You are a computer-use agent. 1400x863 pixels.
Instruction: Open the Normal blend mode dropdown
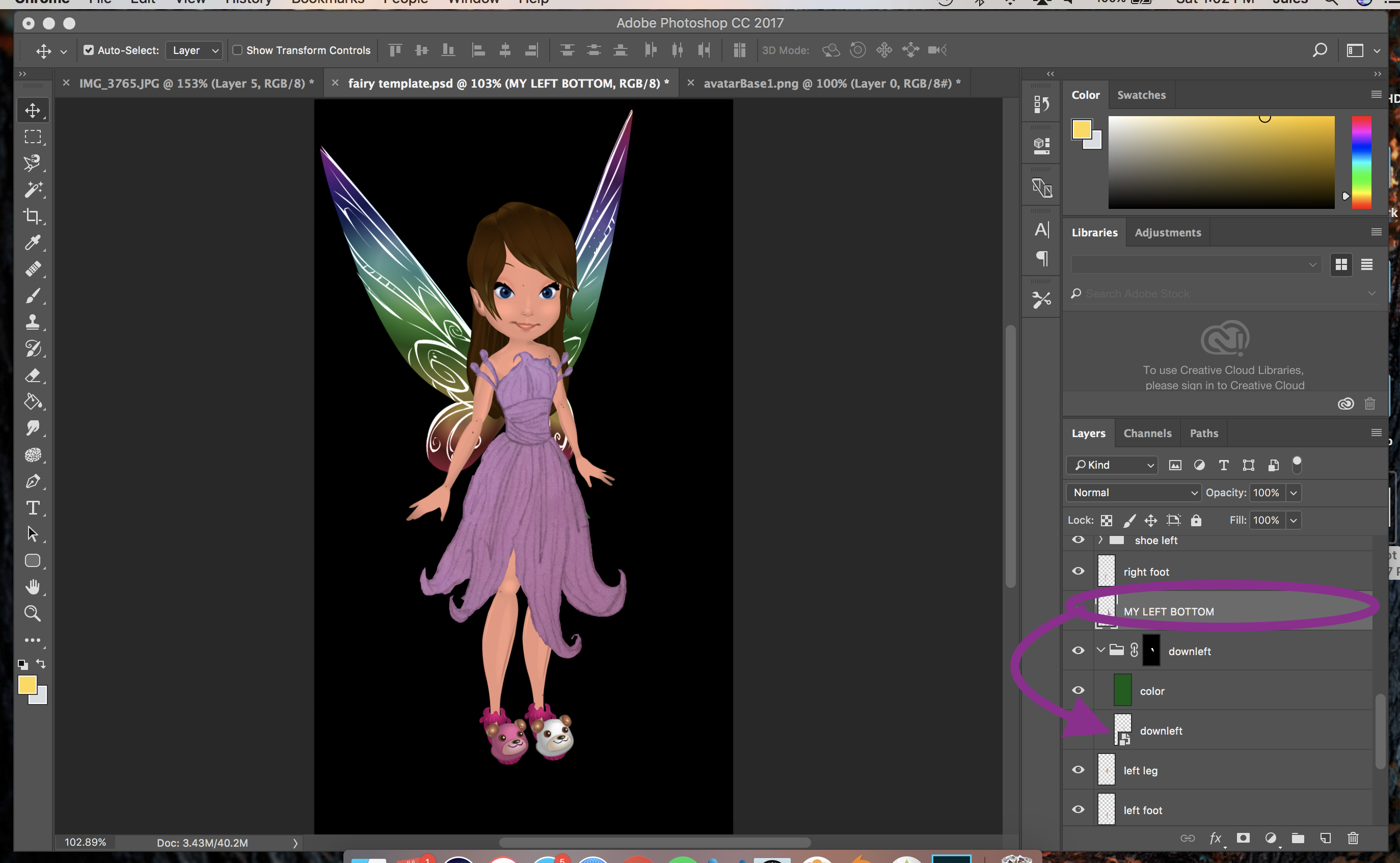point(1134,493)
